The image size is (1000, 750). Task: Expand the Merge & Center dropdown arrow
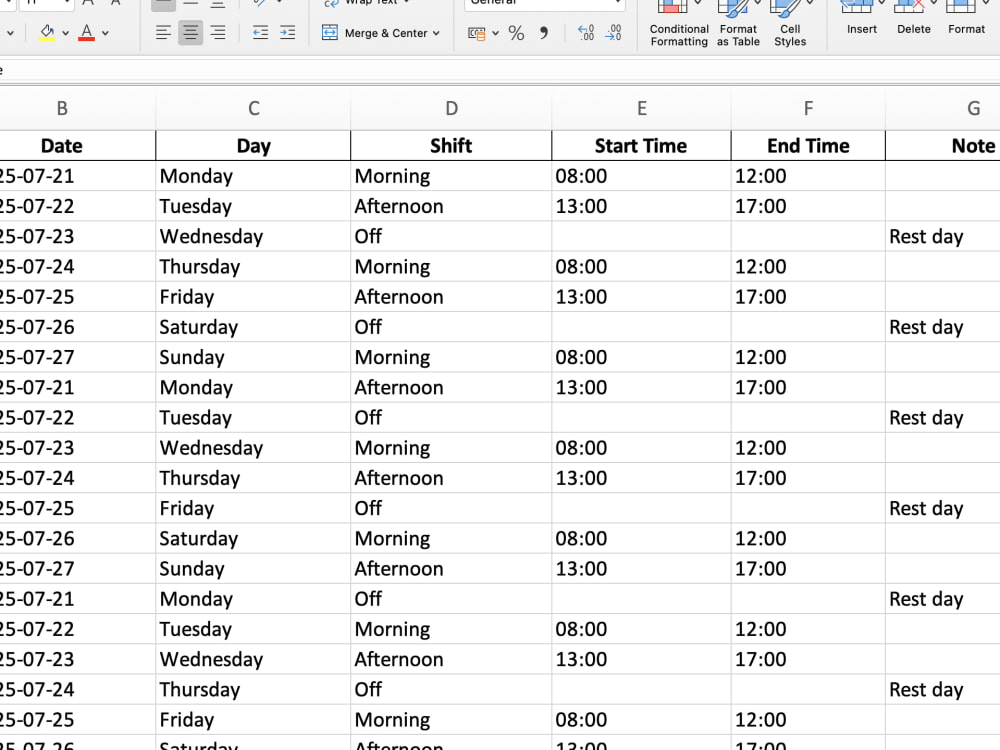coord(436,33)
